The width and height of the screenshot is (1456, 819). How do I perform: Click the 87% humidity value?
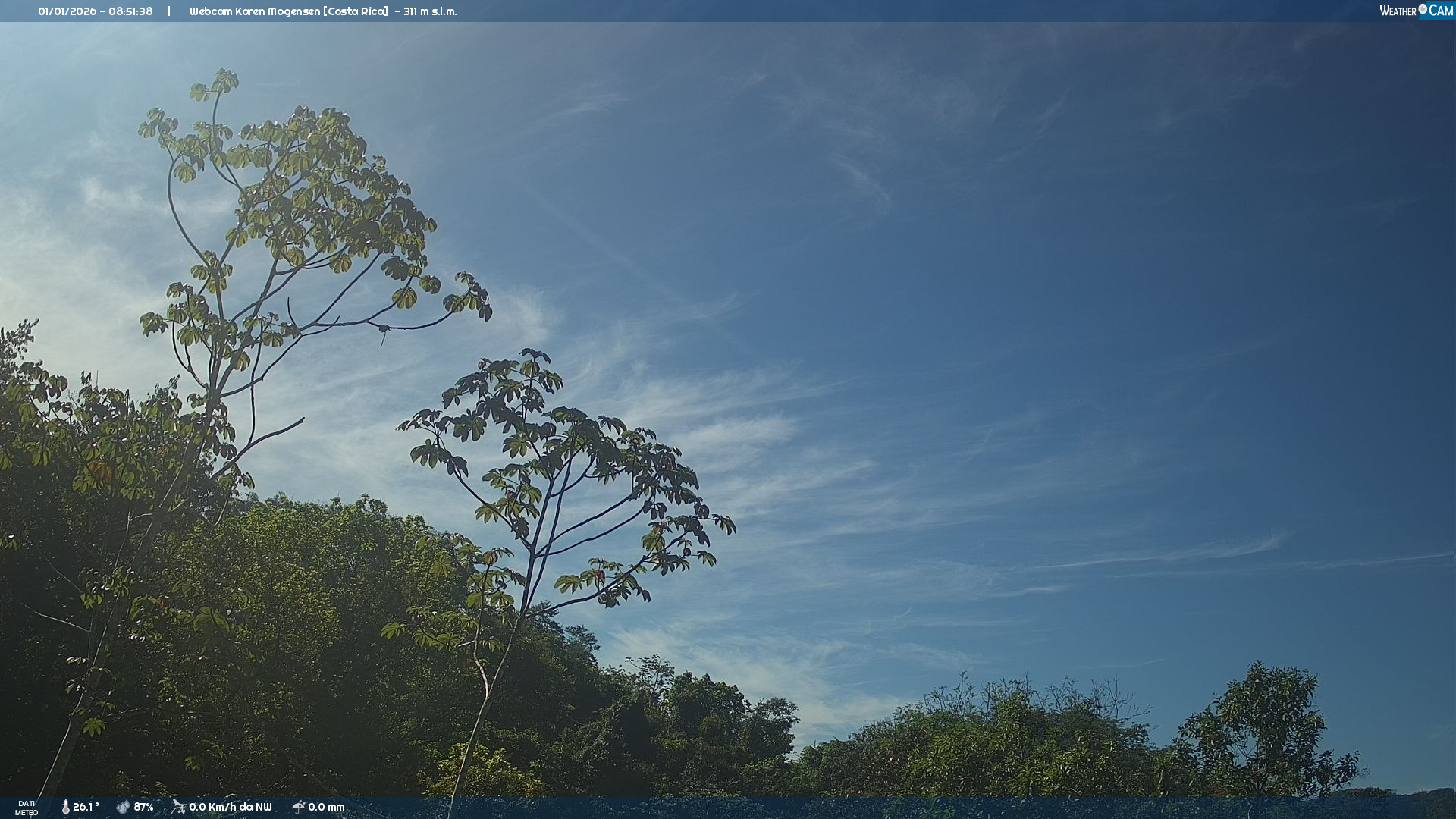click(144, 807)
